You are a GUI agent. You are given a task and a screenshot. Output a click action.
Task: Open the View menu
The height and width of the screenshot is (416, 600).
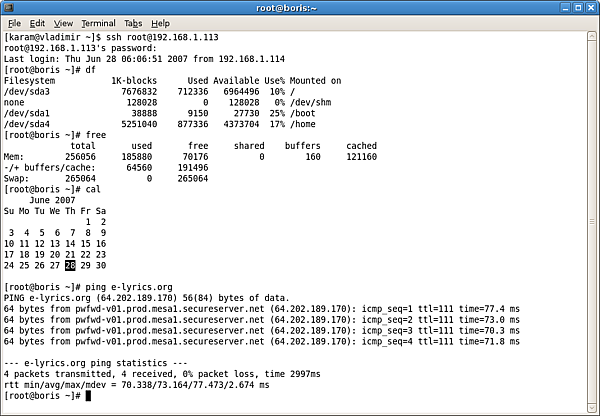tap(63, 23)
